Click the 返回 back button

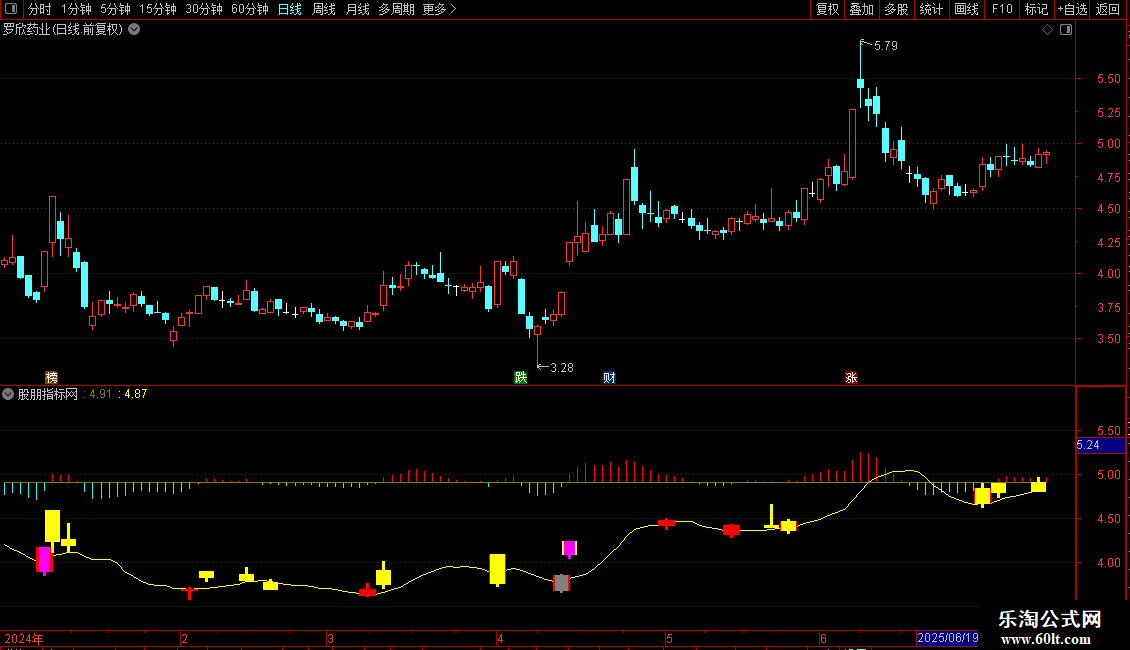click(1108, 9)
